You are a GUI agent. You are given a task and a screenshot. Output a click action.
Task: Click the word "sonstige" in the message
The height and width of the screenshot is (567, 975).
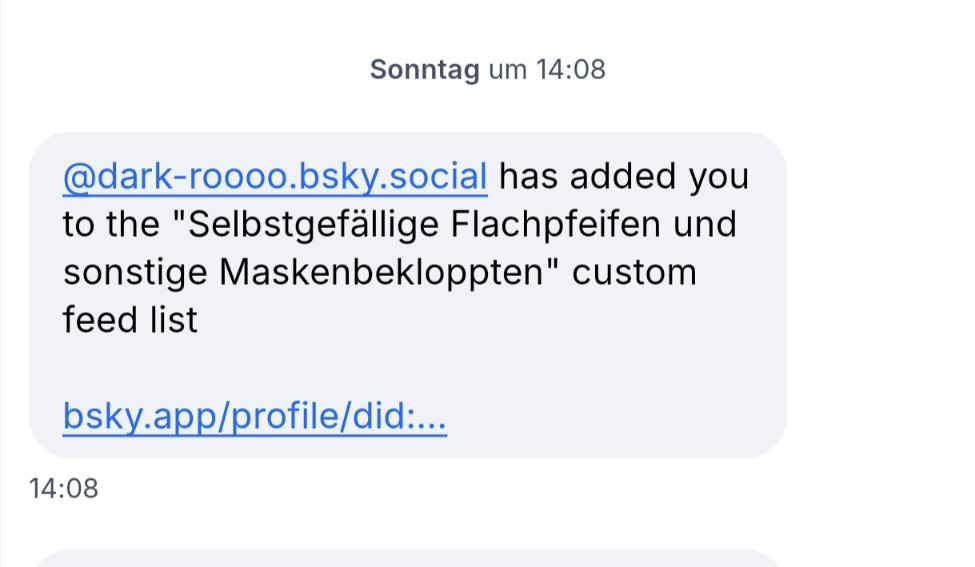click(x=133, y=273)
